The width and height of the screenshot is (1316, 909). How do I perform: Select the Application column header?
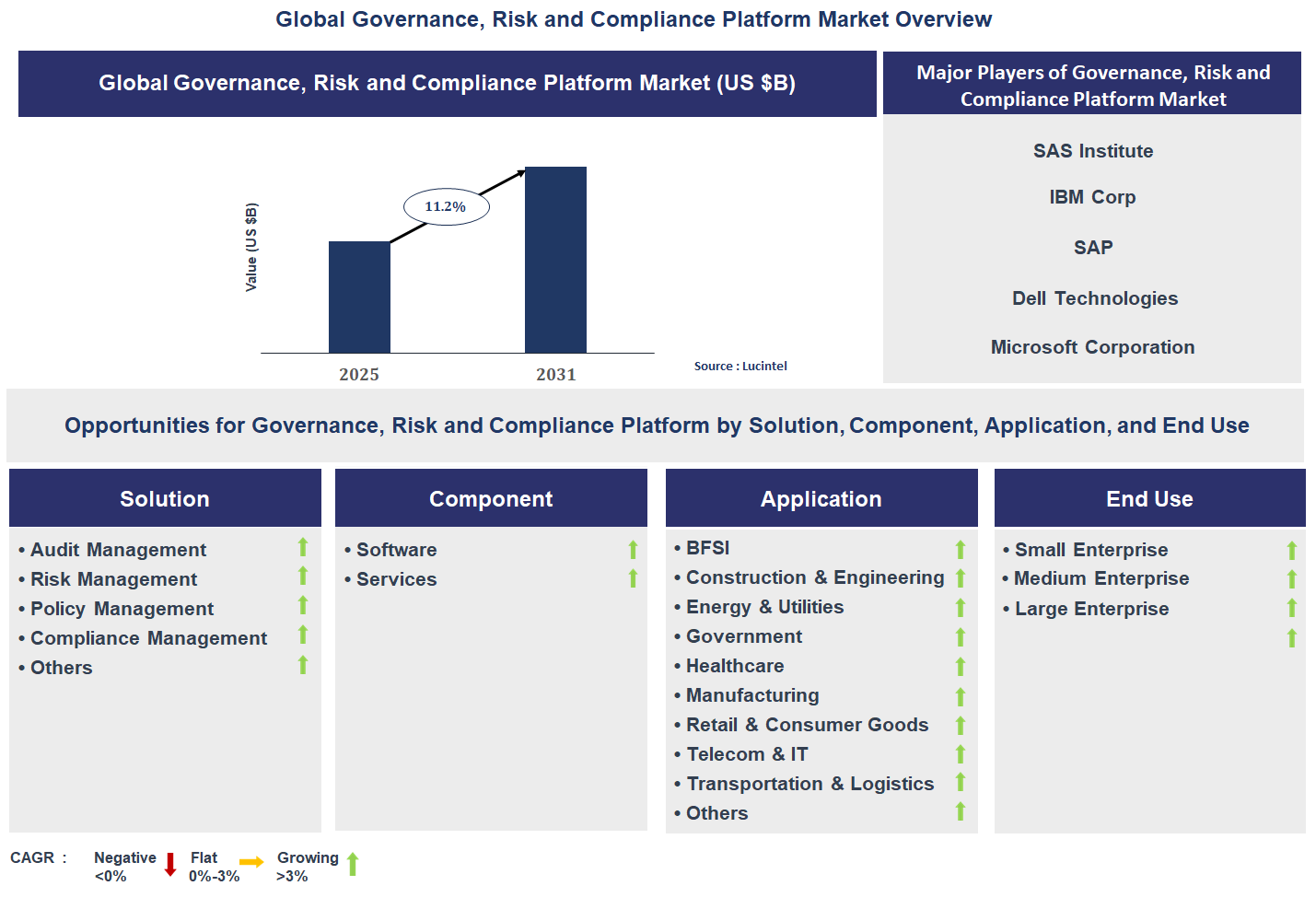click(x=821, y=498)
